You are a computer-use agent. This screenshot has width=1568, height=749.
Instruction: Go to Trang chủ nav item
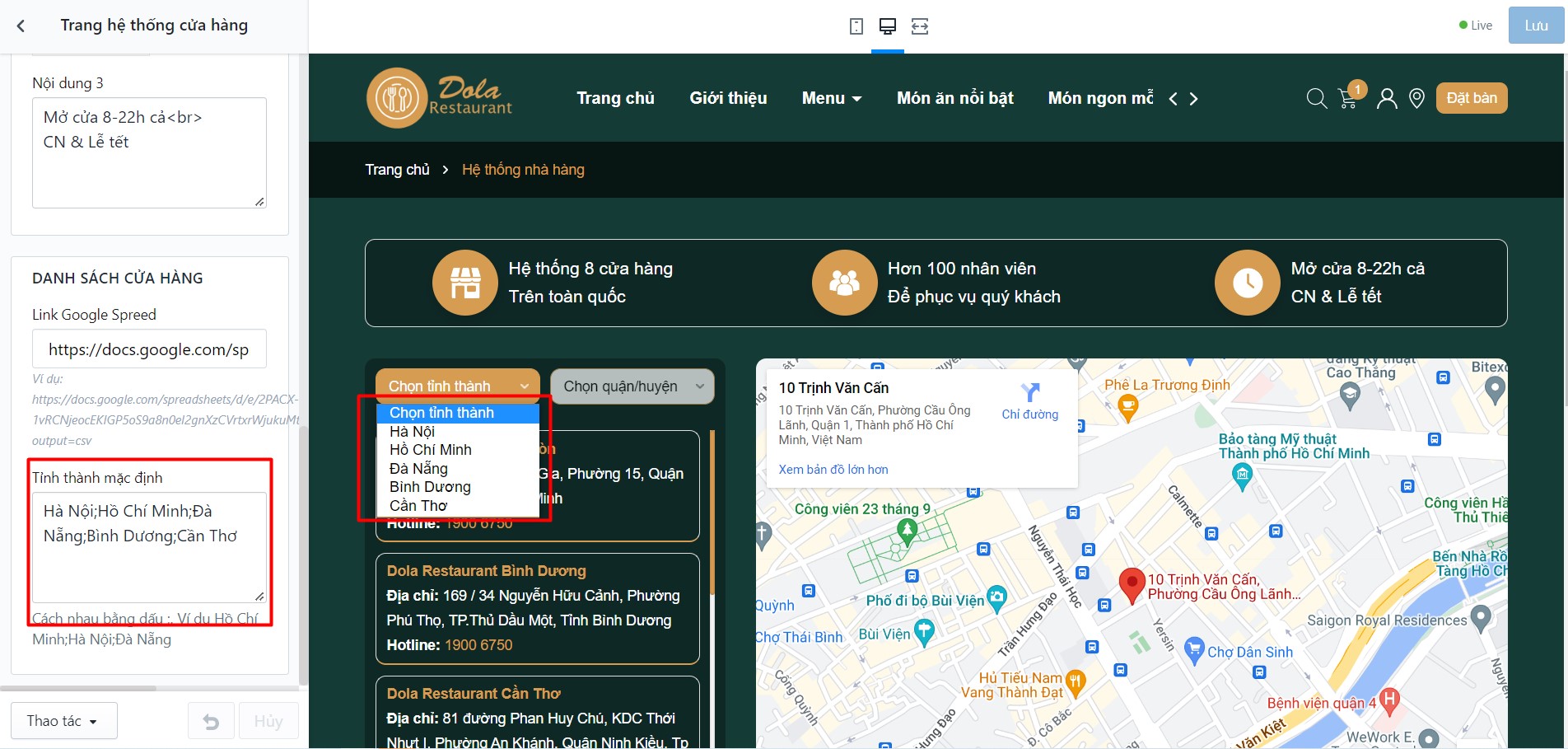tap(615, 98)
